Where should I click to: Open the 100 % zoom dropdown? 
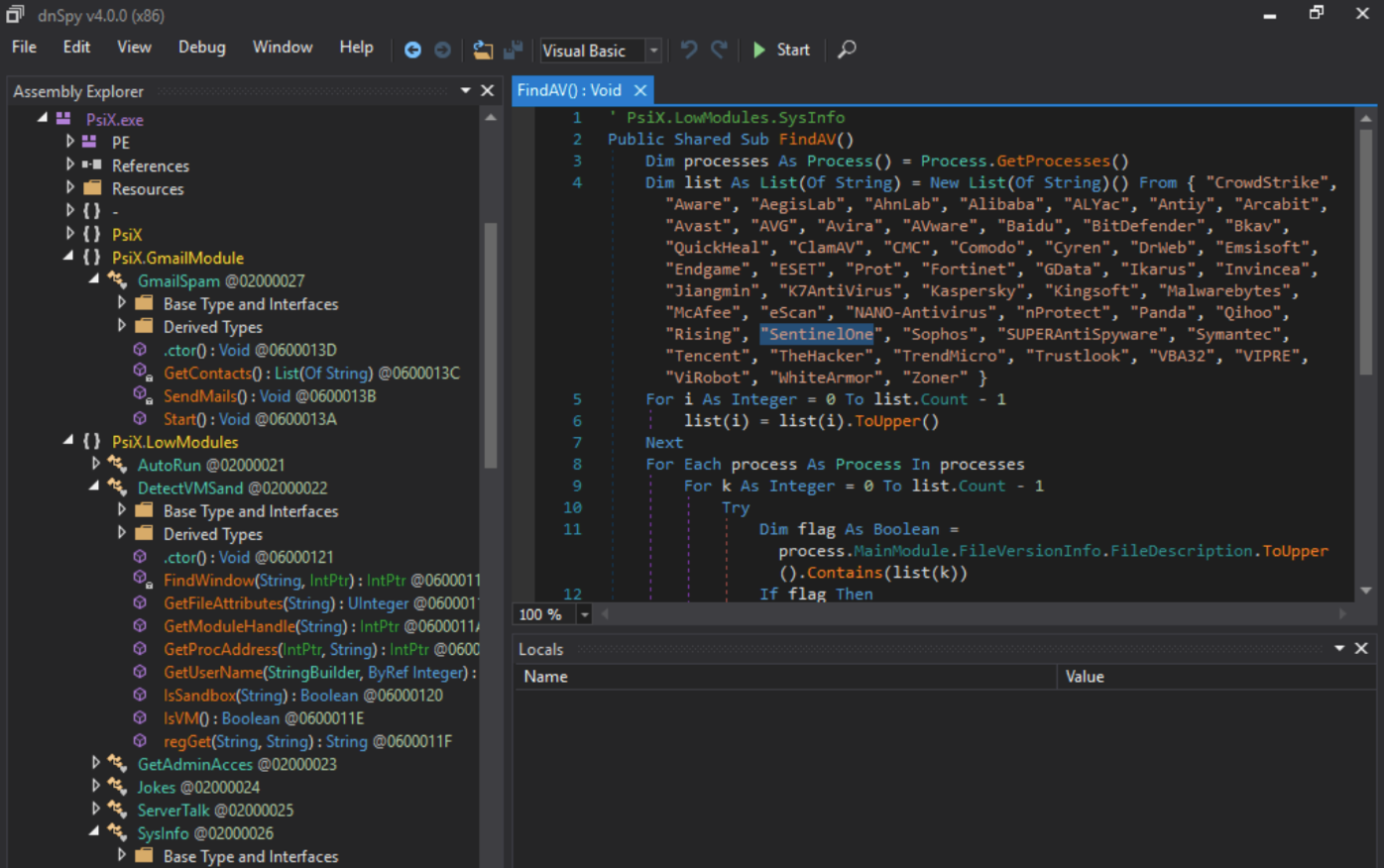point(584,615)
